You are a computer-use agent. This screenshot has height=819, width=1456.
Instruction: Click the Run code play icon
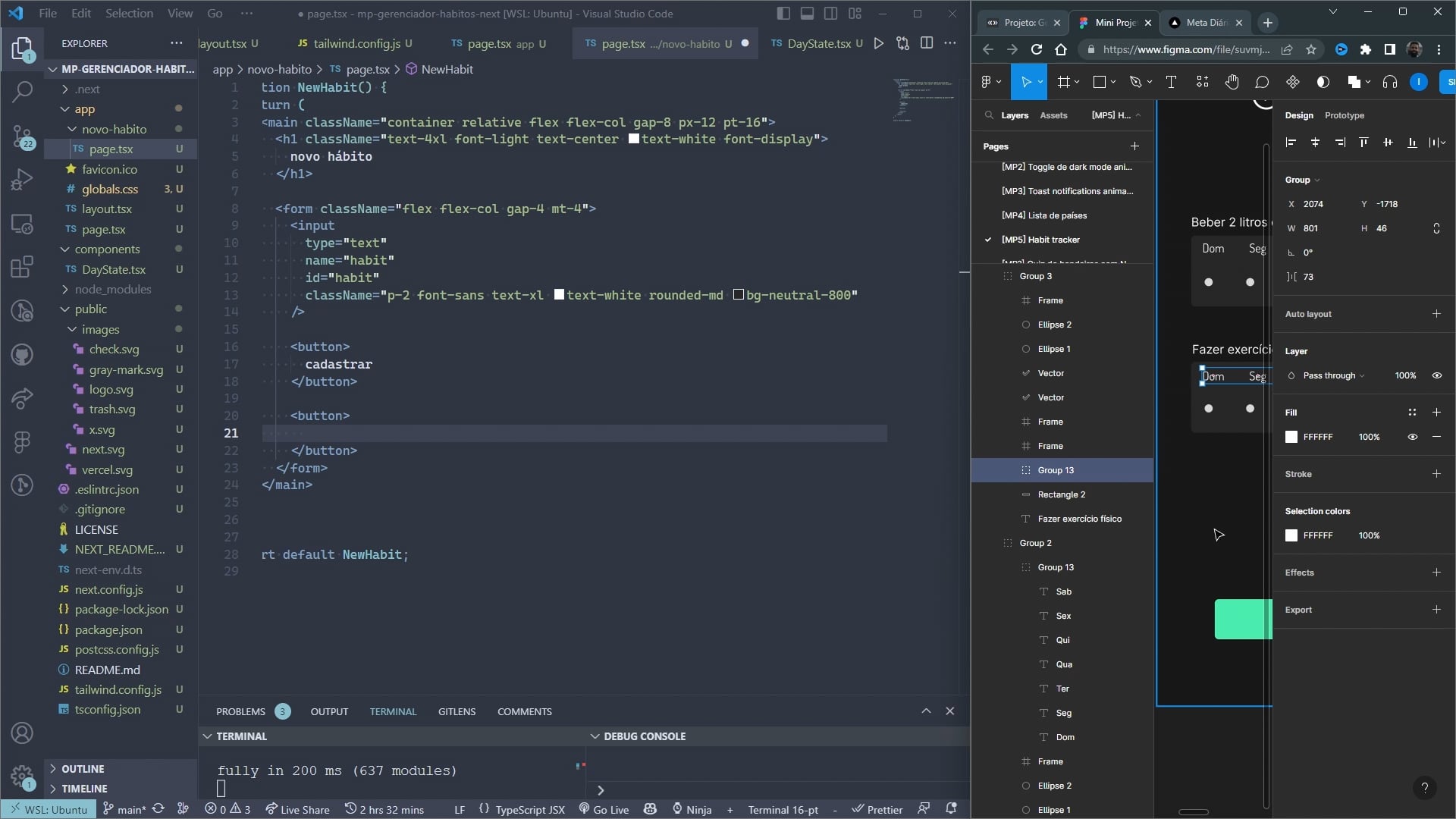[x=878, y=43]
